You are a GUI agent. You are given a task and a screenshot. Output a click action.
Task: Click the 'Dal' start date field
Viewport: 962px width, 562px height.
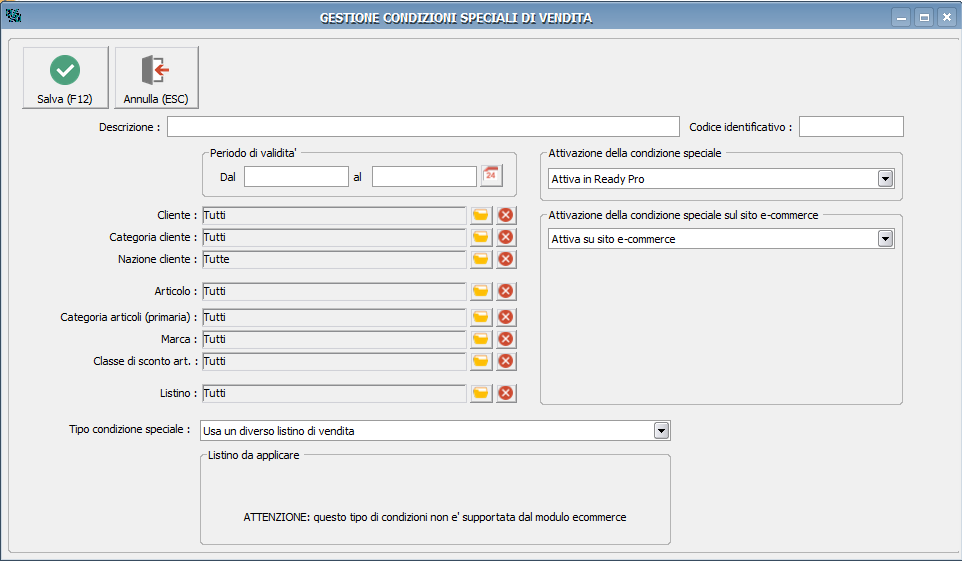[x=296, y=176]
